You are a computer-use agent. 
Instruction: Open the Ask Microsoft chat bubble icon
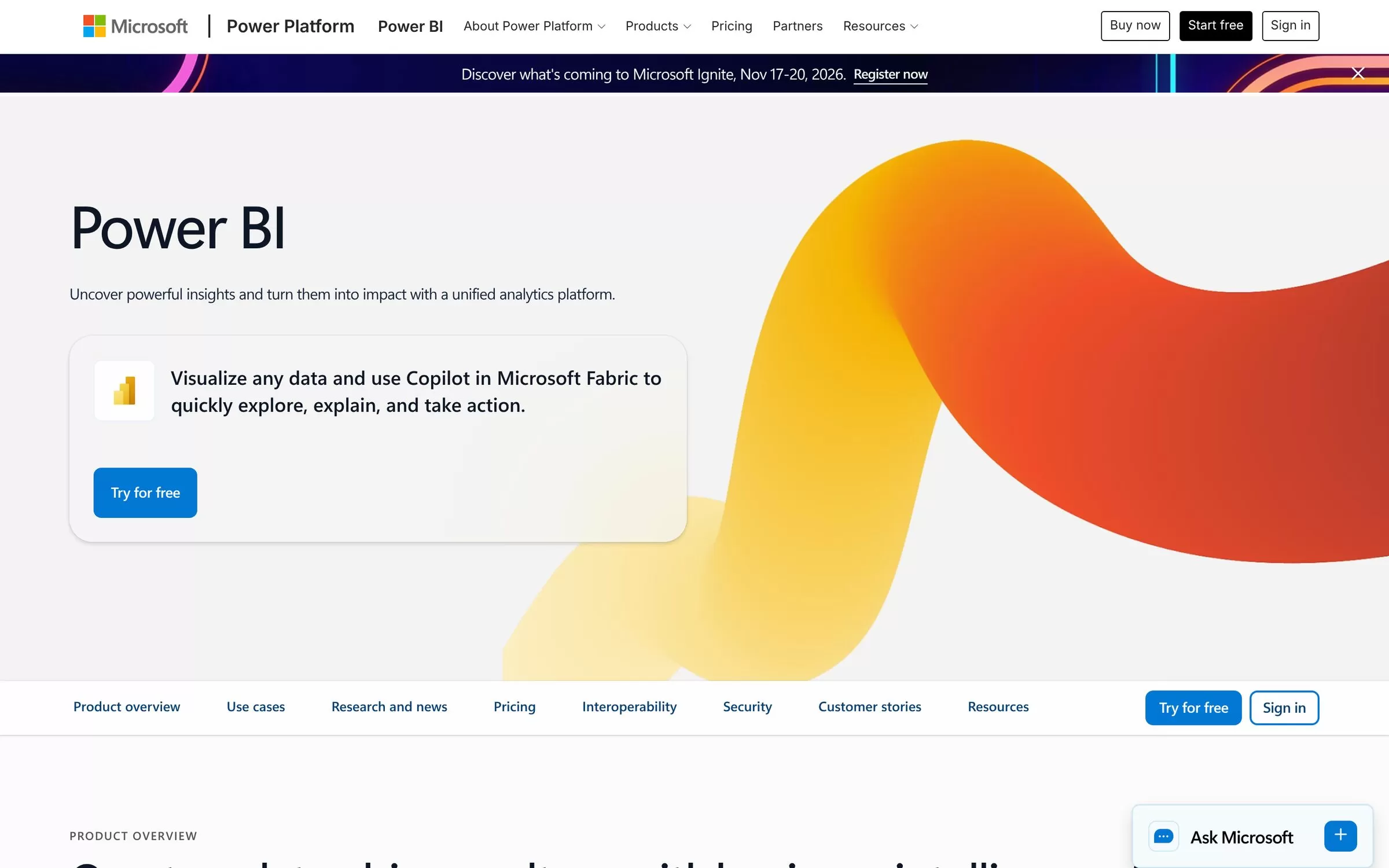click(x=1163, y=836)
